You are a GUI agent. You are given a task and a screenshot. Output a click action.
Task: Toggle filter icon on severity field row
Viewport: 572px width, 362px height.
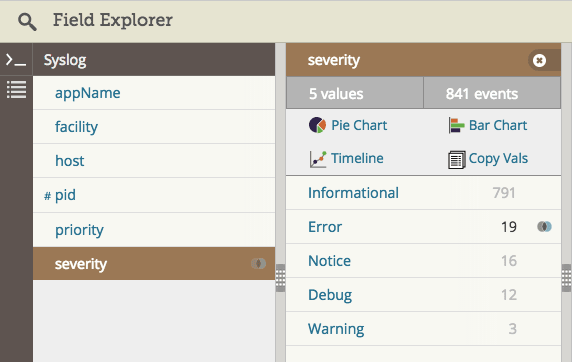pos(258,263)
